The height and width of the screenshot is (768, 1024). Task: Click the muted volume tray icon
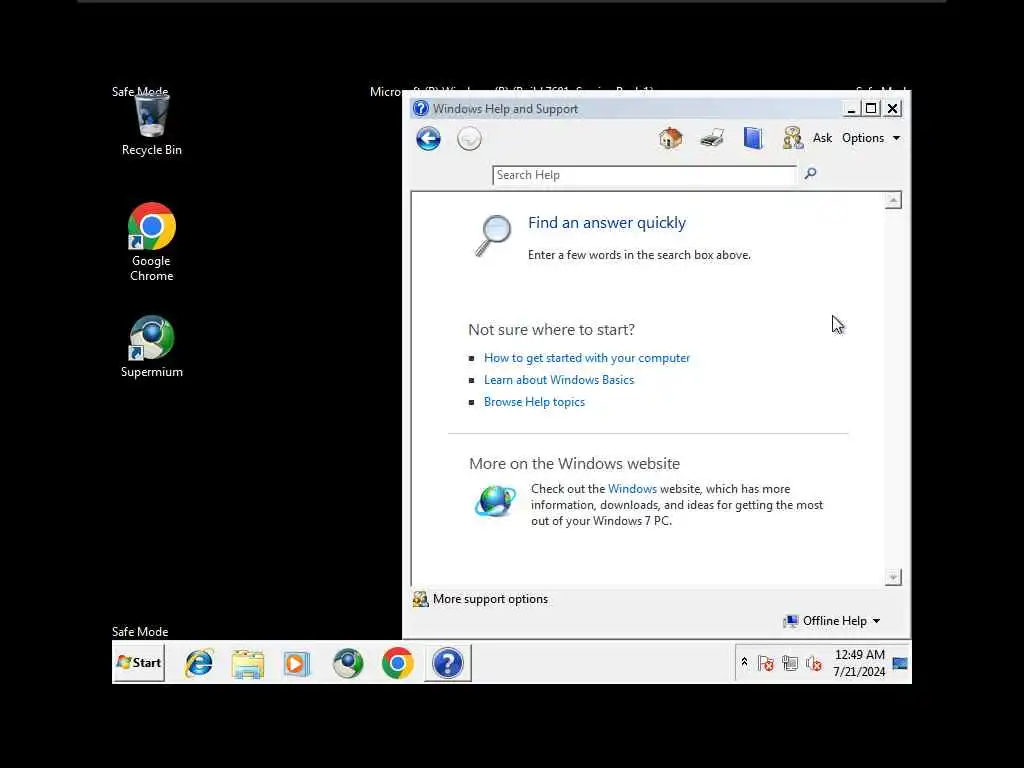point(814,664)
